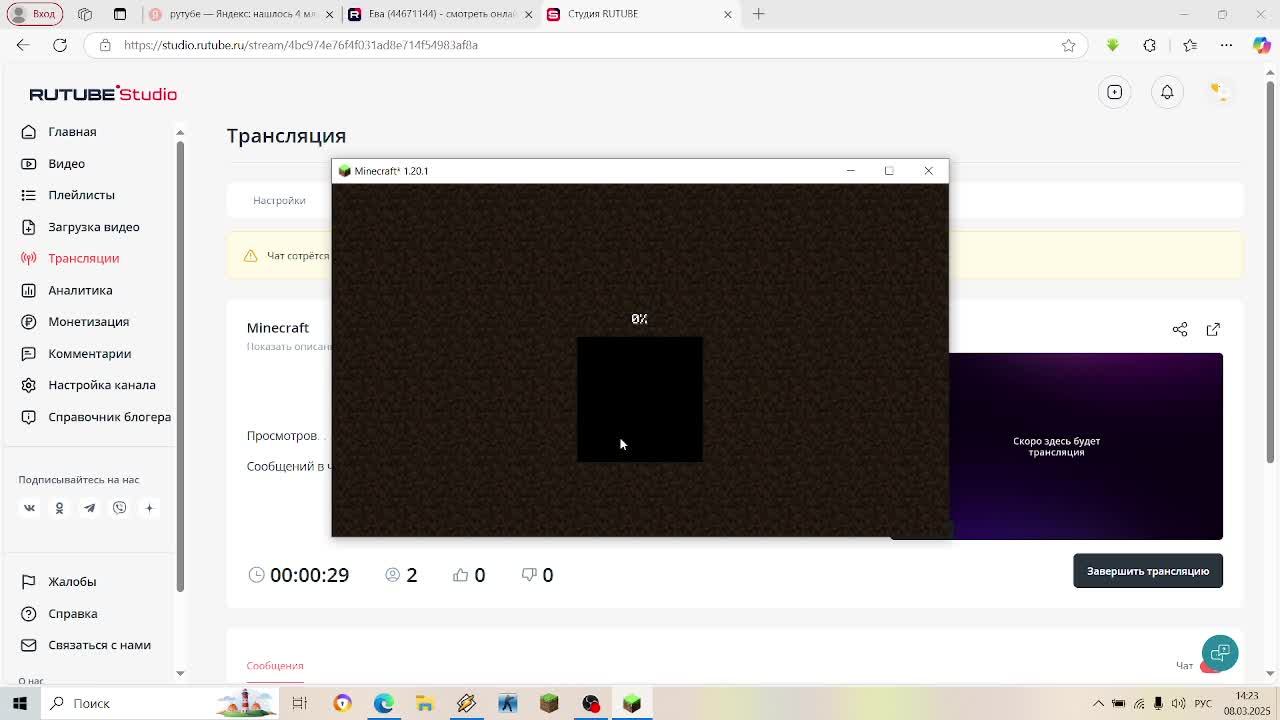Open the Жалобы page
The width and height of the screenshot is (1280, 720).
72,582
